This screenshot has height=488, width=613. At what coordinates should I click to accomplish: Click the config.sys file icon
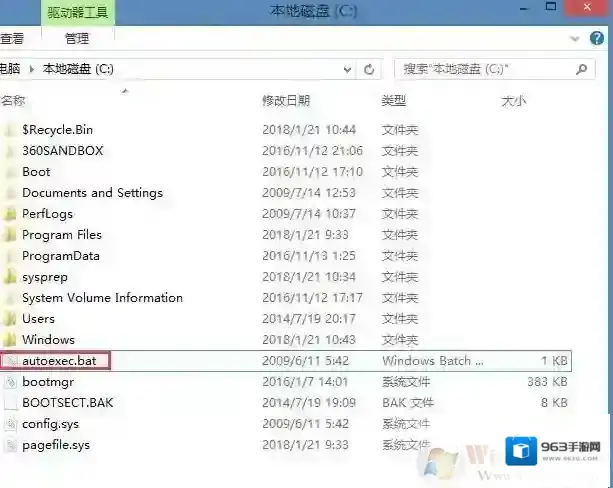coord(9,424)
